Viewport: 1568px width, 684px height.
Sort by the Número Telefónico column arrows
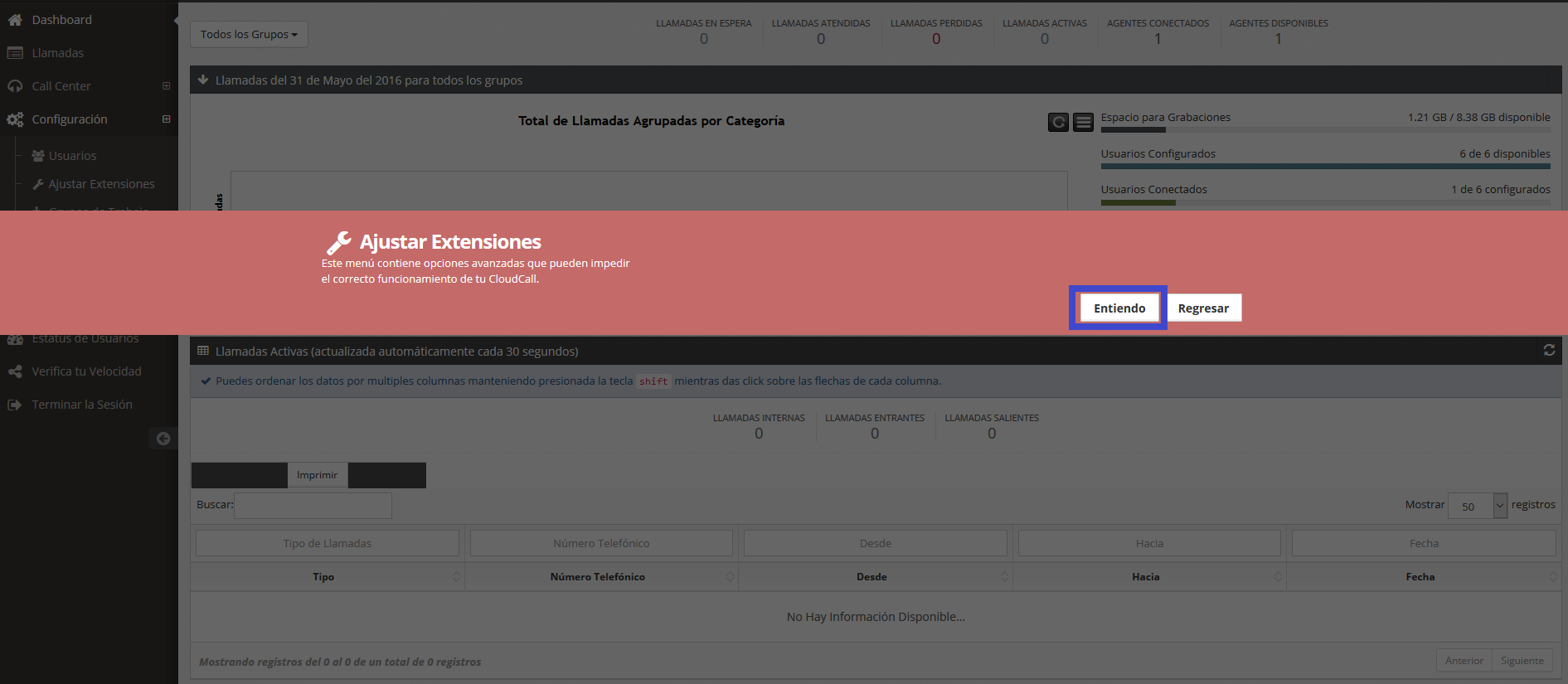tap(730, 576)
